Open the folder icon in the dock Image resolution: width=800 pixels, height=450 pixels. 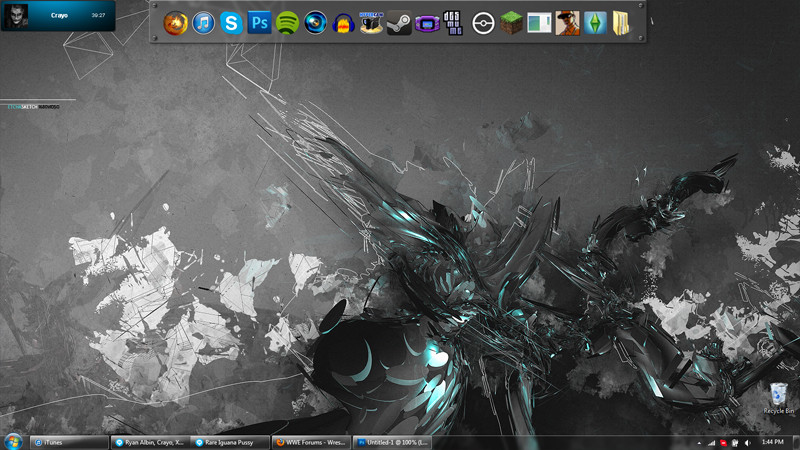point(622,22)
